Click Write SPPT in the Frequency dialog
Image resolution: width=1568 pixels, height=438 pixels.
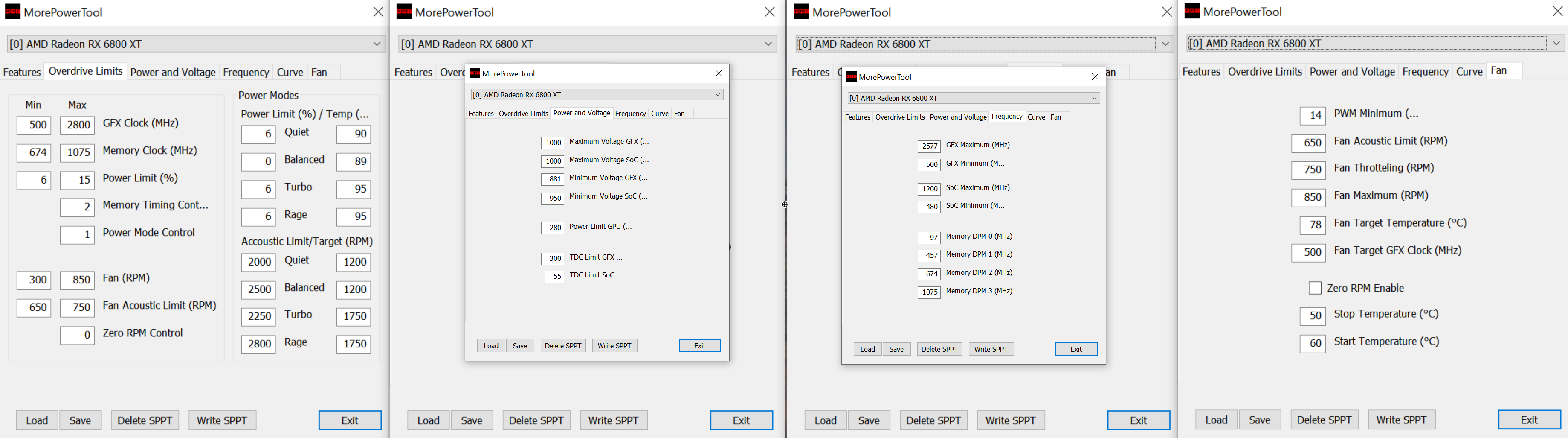(x=991, y=349)
